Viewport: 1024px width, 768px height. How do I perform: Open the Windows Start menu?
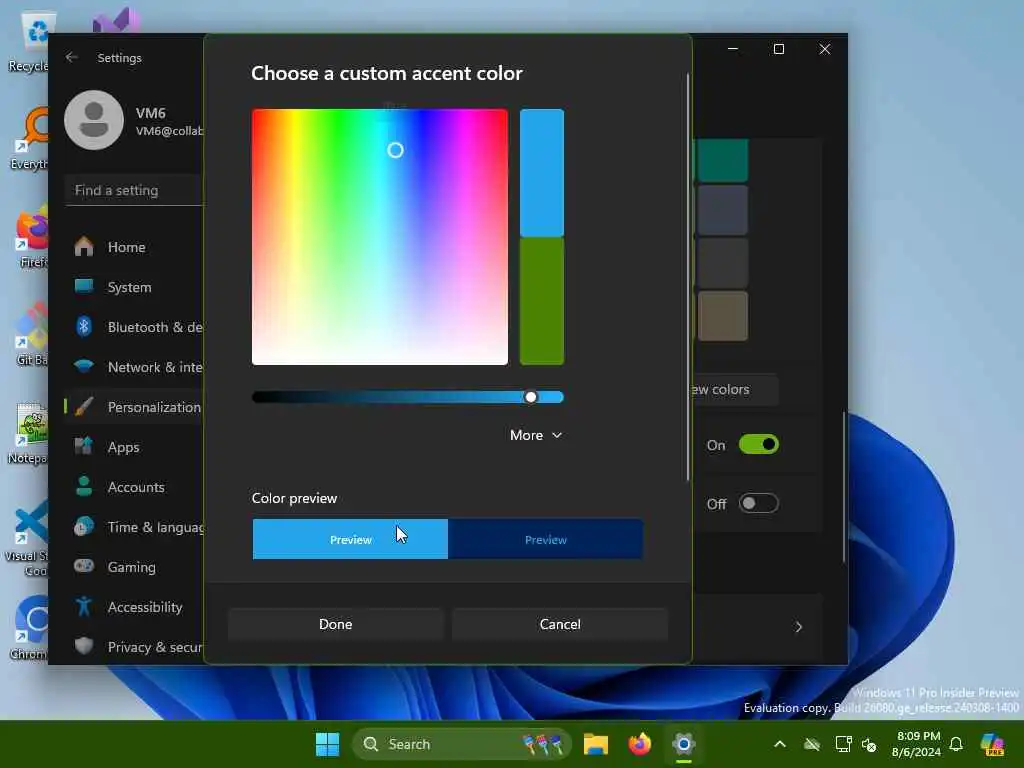(327, 744)
